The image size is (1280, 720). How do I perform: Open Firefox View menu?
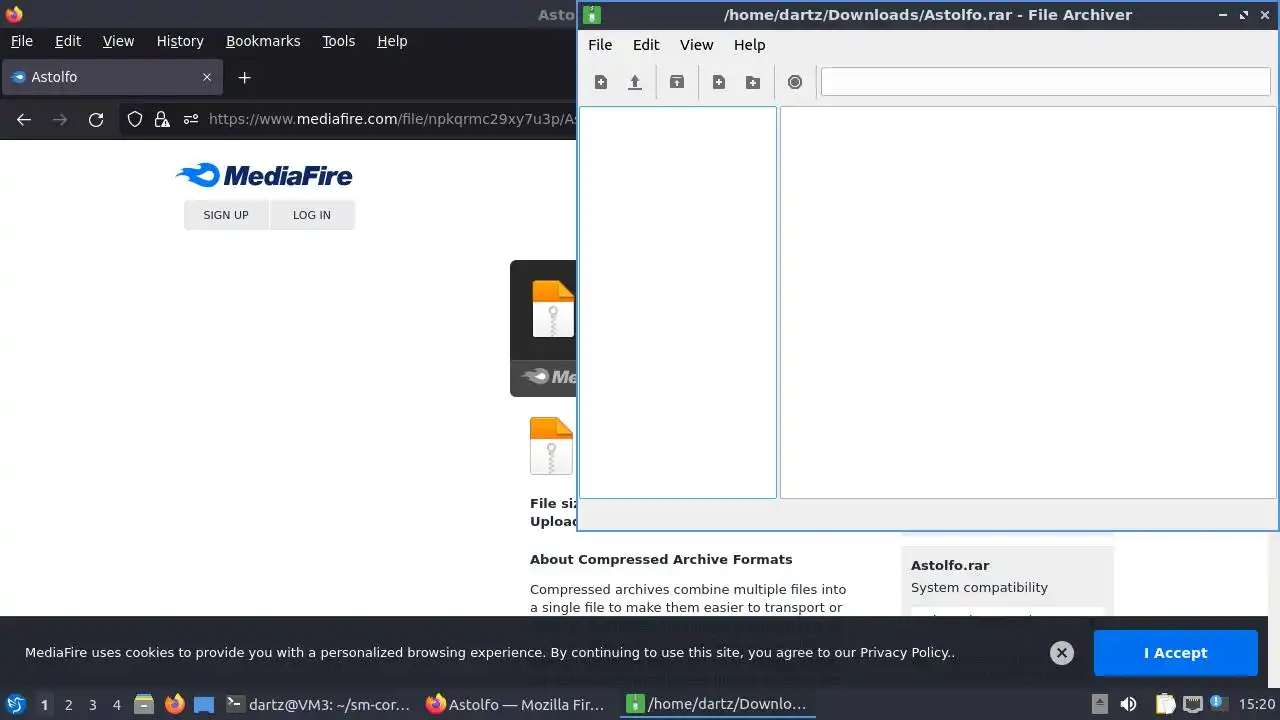tap(118, 41)
